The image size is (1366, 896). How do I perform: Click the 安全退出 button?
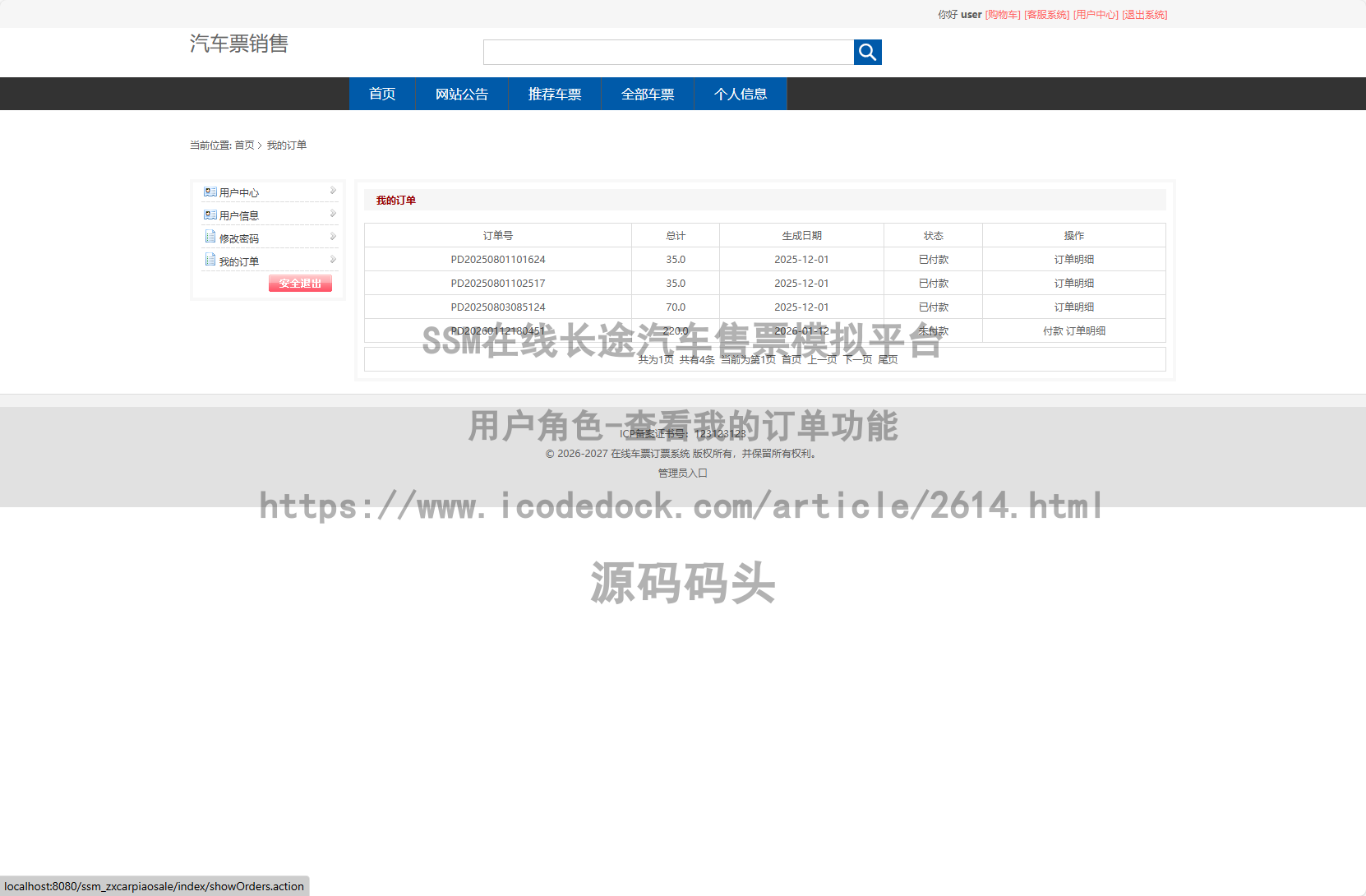300,283
